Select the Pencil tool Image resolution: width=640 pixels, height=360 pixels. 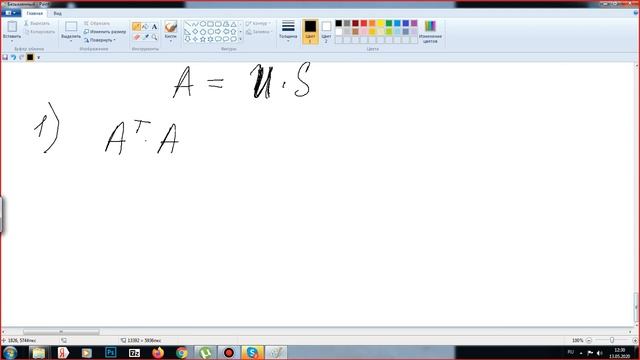(136, 27)
